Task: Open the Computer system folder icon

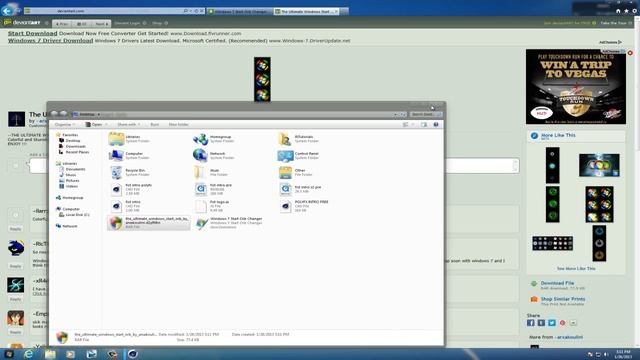Action: pos(116,156)
